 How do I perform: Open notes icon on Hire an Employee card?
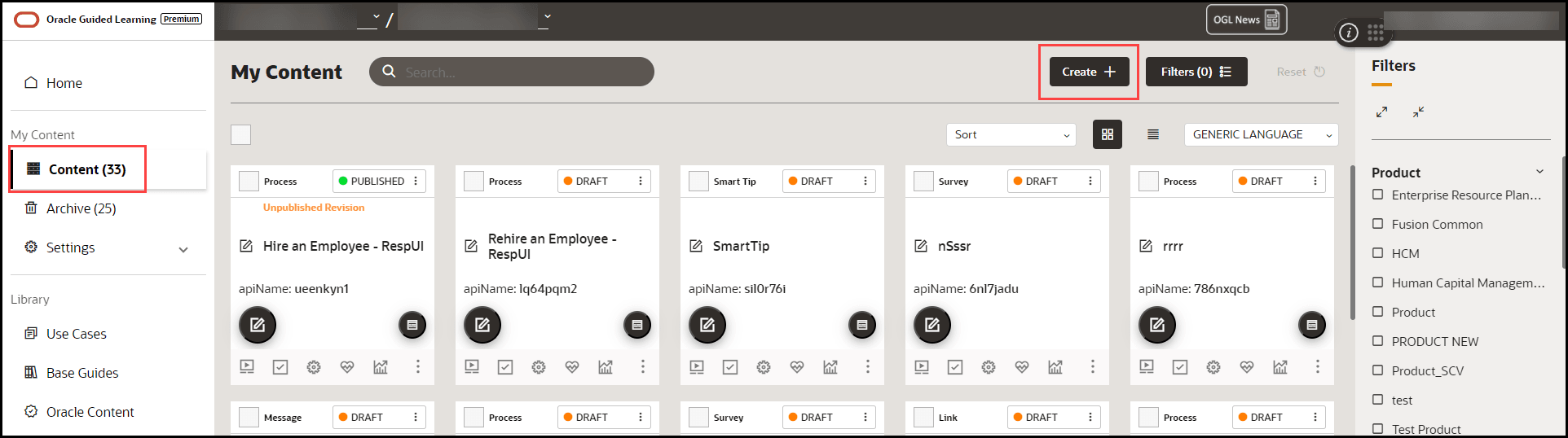(x=412, y=325)
